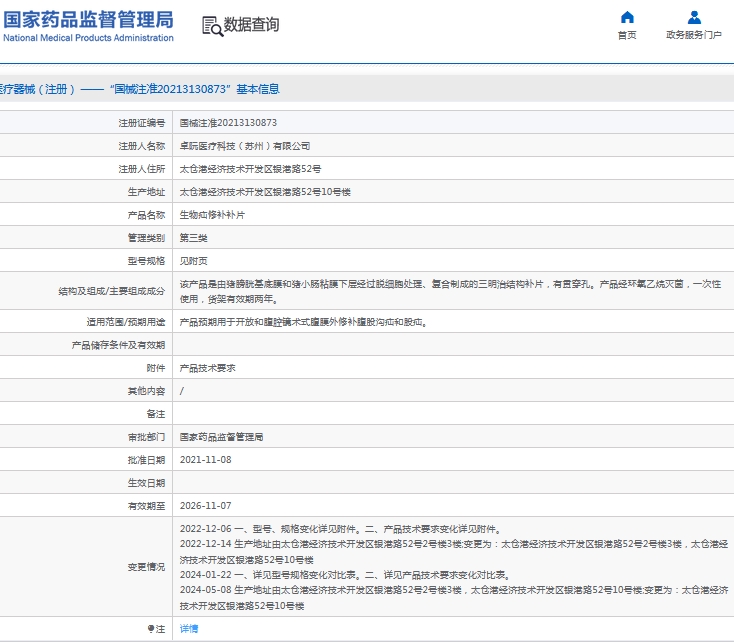Click the 注册人名称 row label

click(x=142, y=146)
